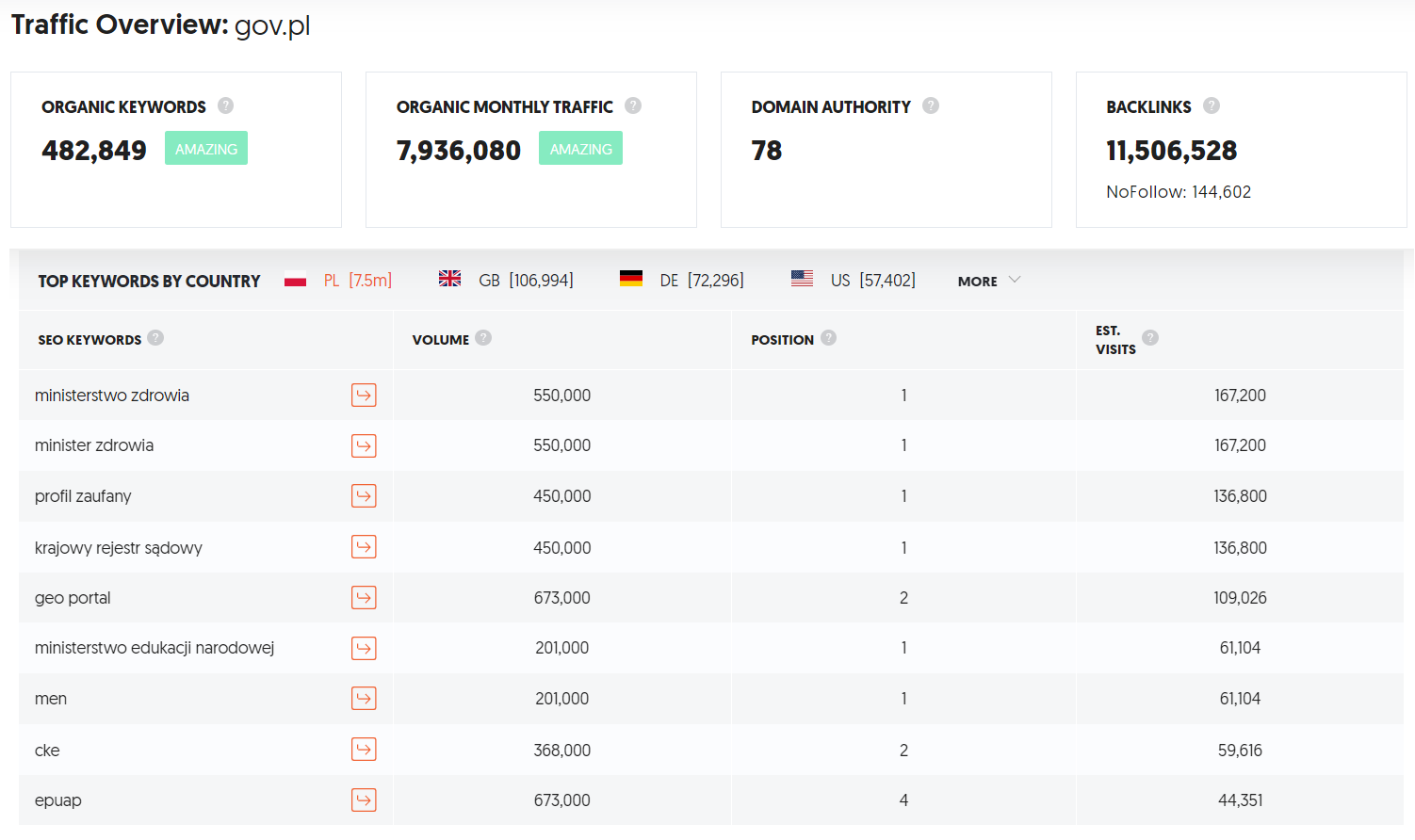The image size is (1415, 840).
Task: Open keyword link icon for profil zaufany
Action: tap(364, 496)
